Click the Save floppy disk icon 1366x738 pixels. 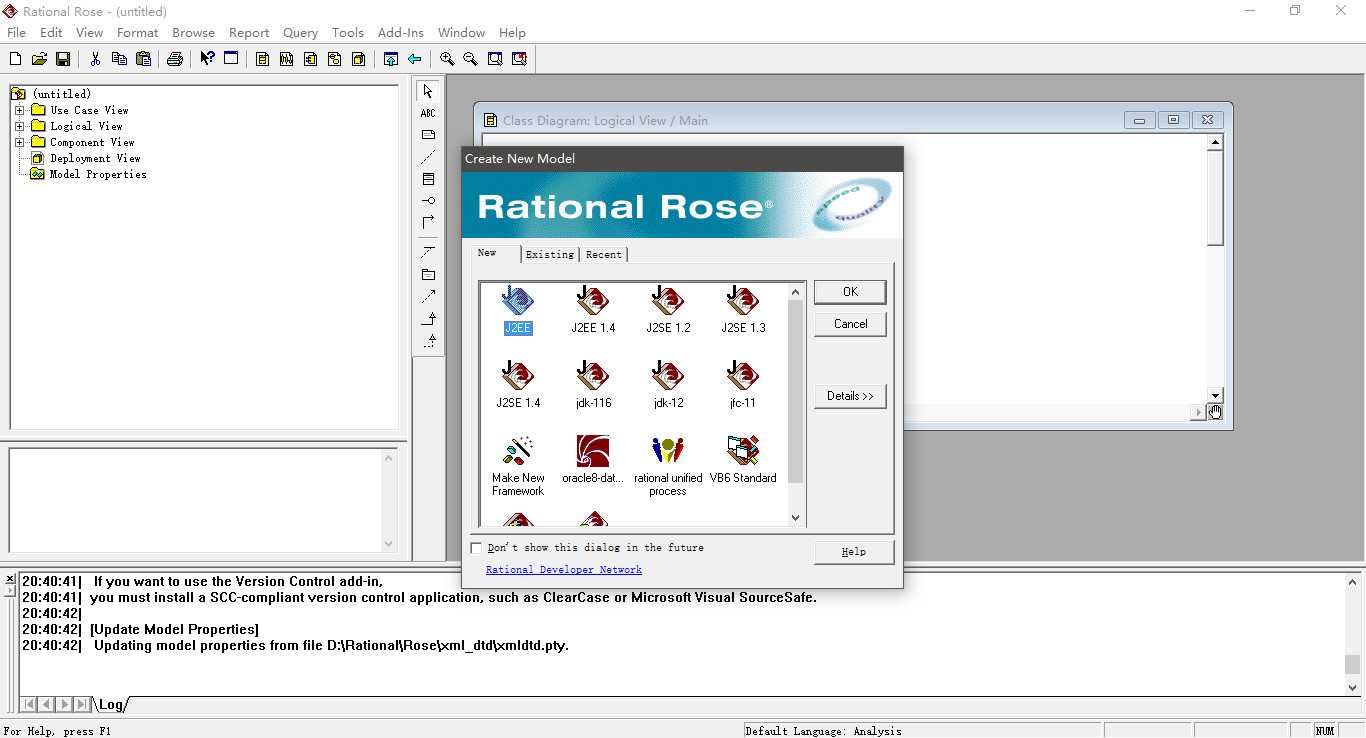point(63,59)
